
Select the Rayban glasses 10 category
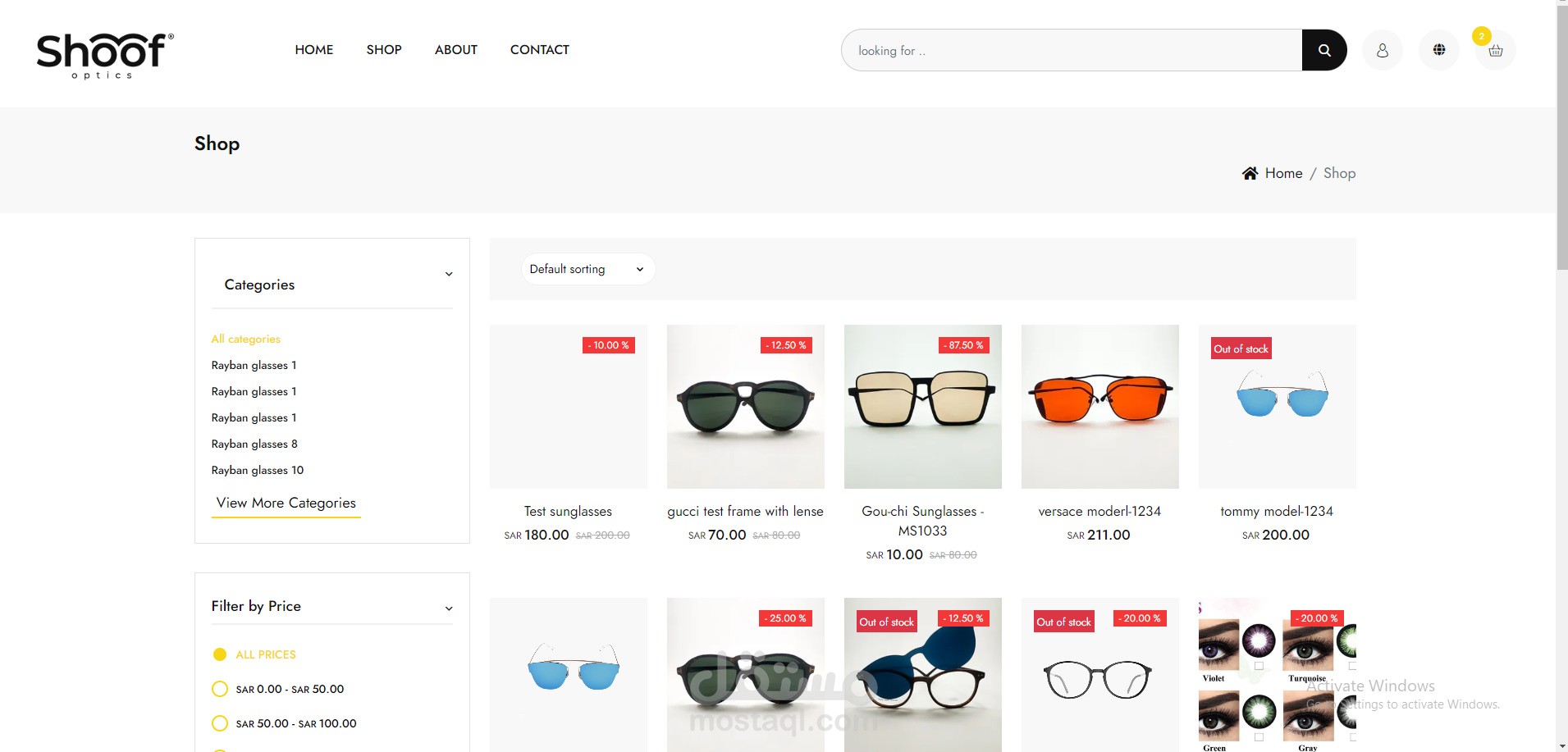tap(258, 470)
